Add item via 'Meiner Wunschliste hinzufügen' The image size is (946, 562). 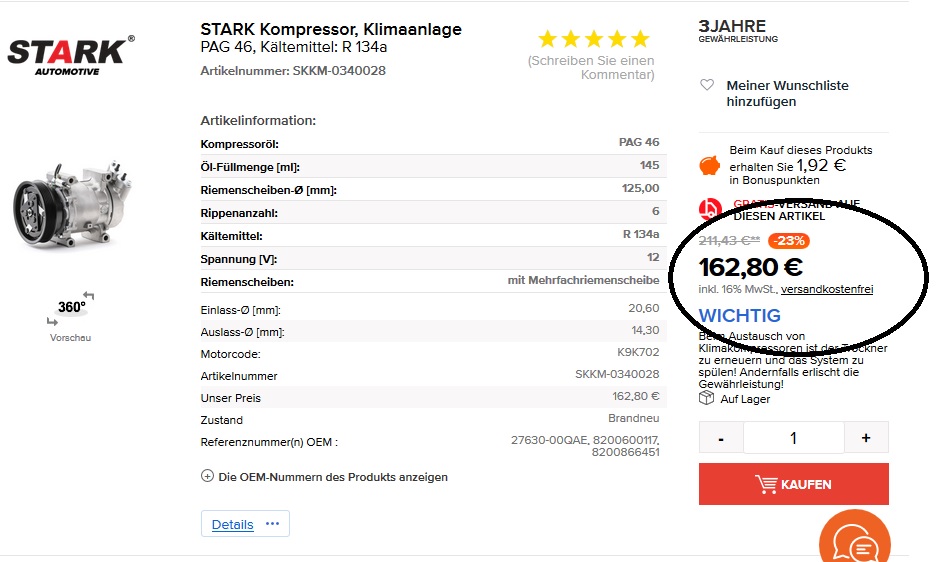pyautogui.click(x=787, y=93)
